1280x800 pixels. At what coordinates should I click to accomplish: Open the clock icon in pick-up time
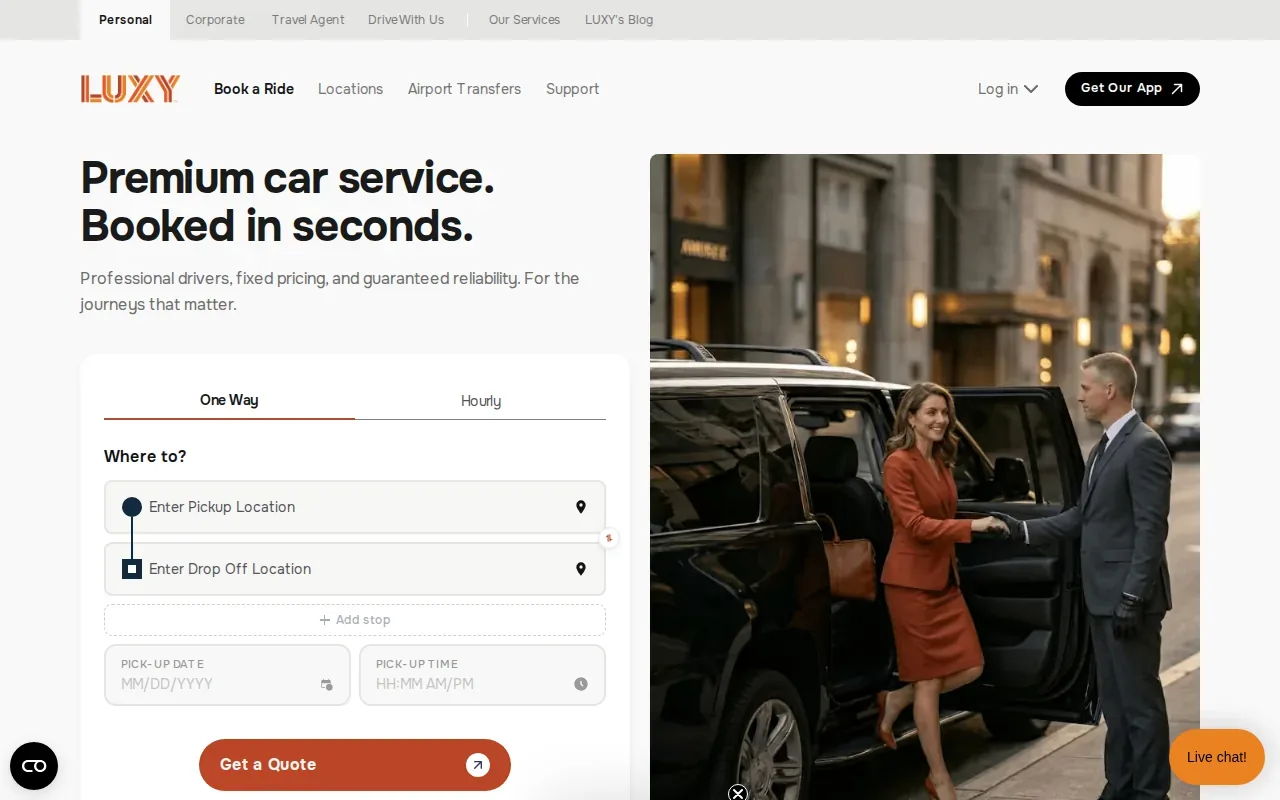581,684
